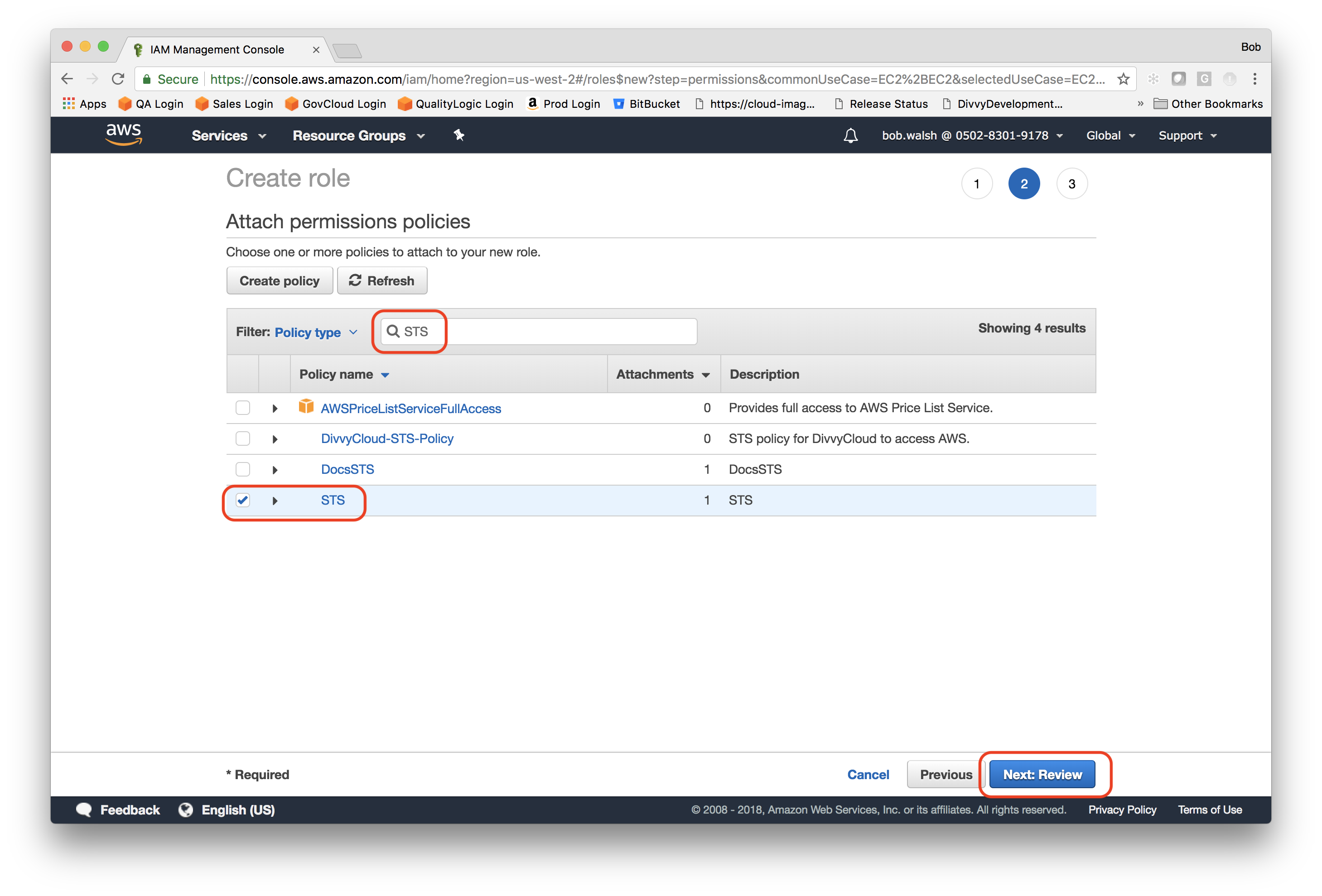This screenshot has height=896, width=1322.
Task: Open the Global region dropdown
Action: point(1110,135)
